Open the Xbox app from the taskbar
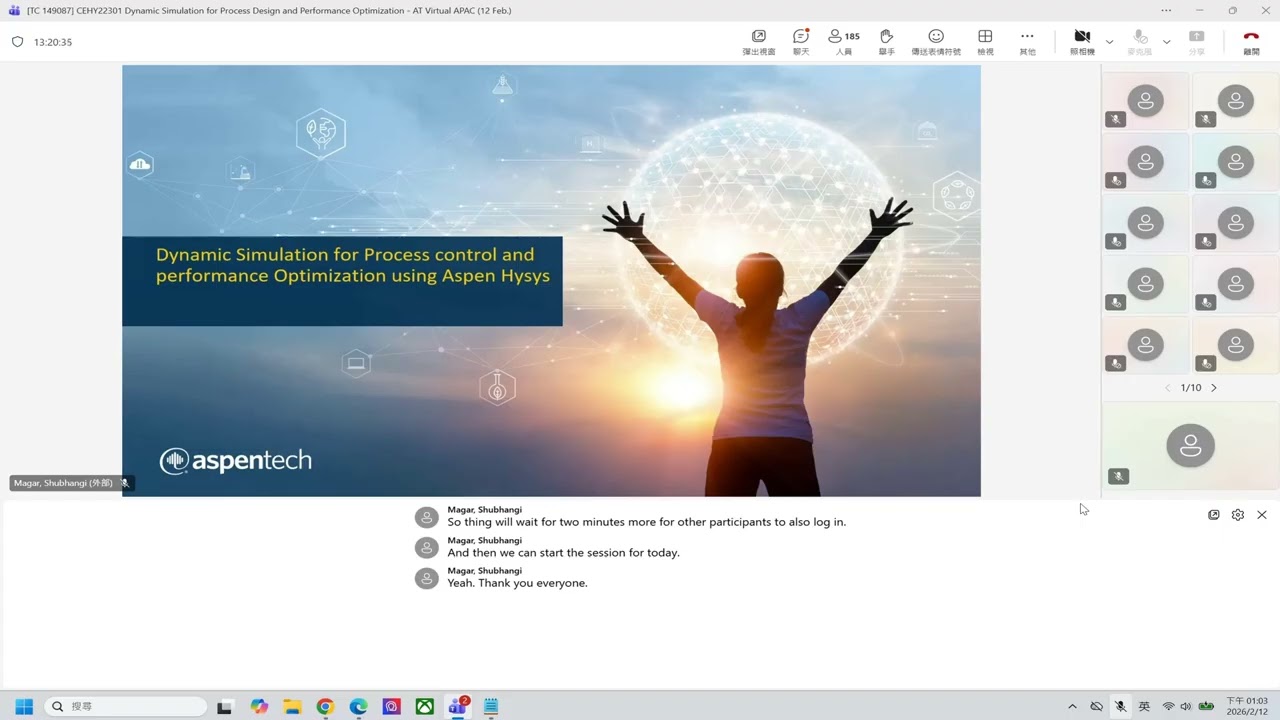 pyautogui.click(x=425, y=707)
